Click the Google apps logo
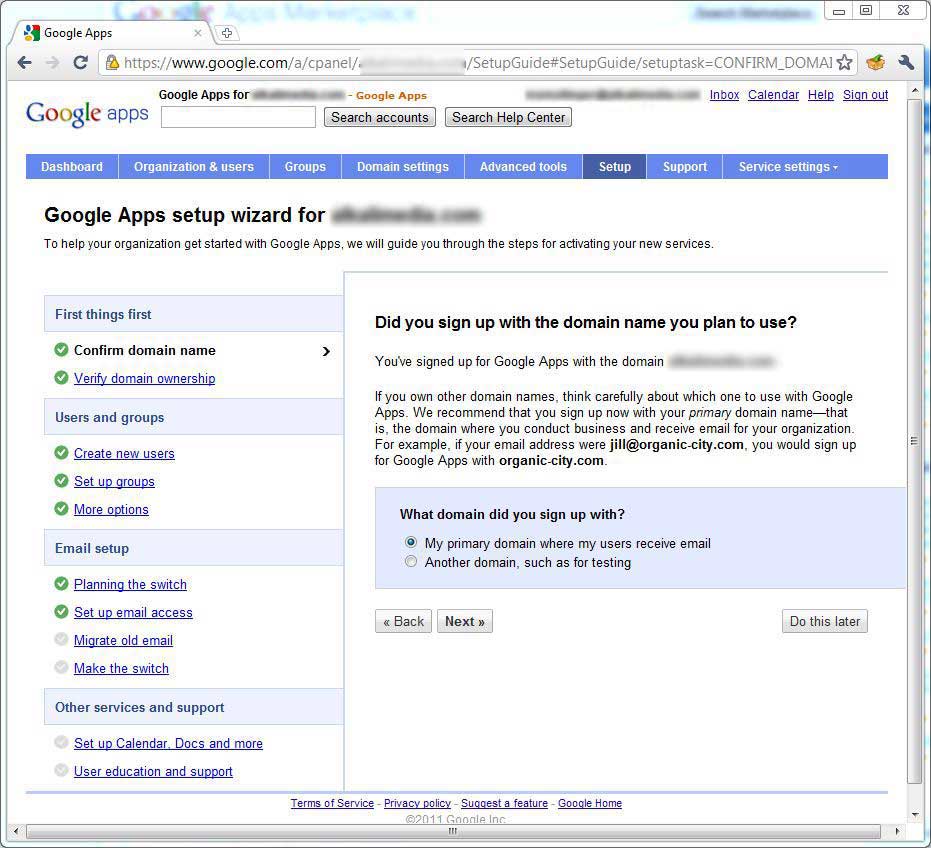The image size is (931, 848). pyautogui.click(x=87, y=113)
